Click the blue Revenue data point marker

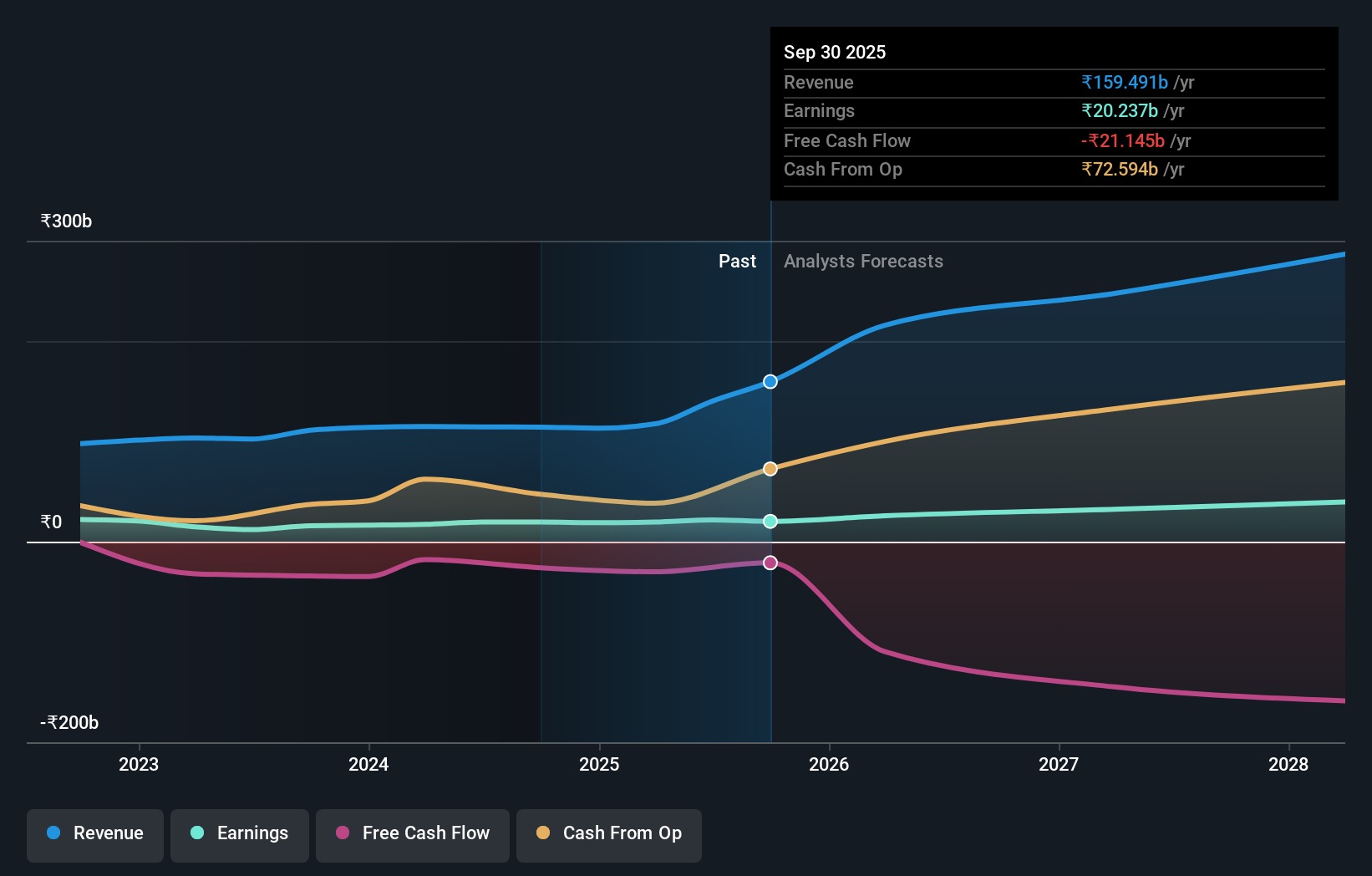[x=770, y=382]
